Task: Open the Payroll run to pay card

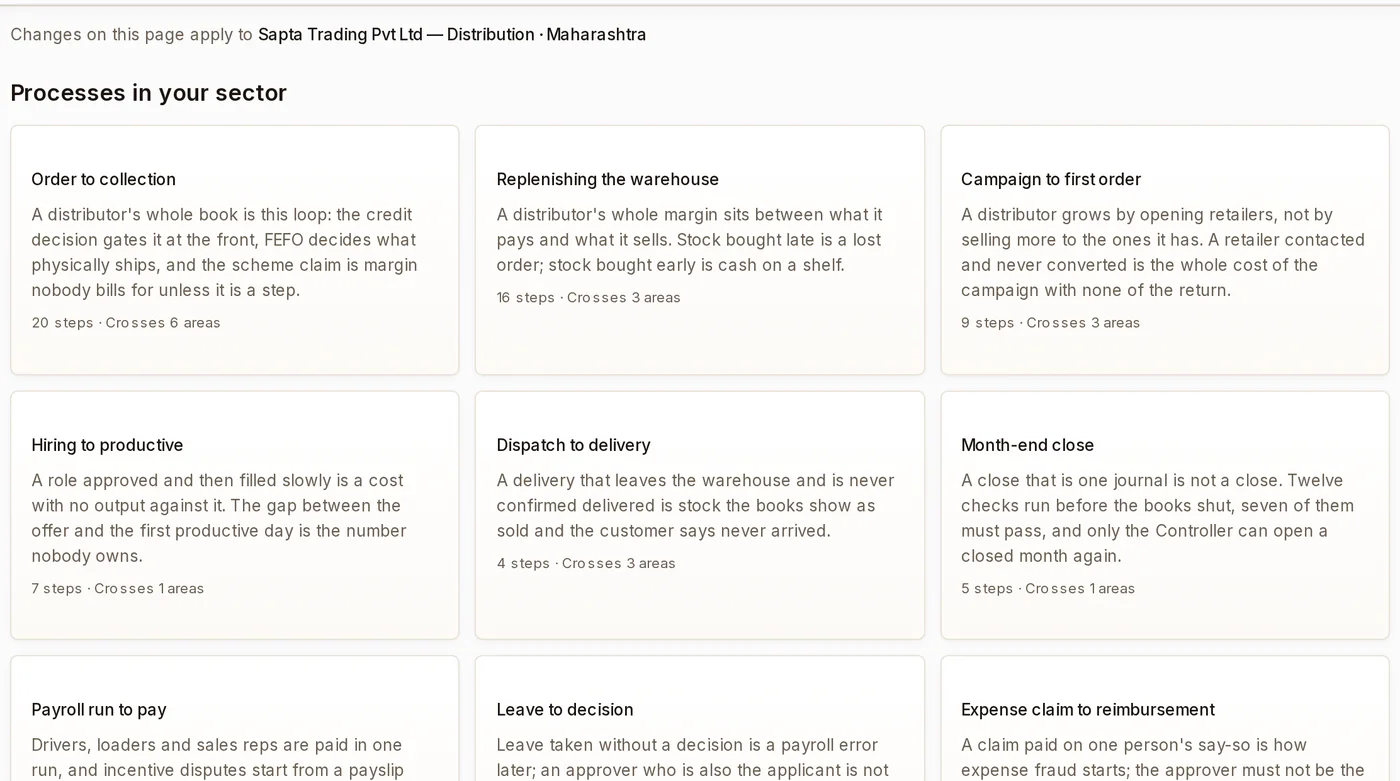Action: (x=234, y=719)
